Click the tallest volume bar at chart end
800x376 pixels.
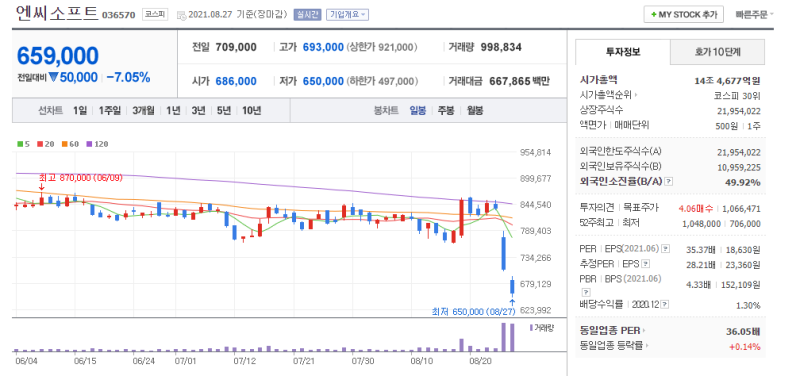pos(504,337)
